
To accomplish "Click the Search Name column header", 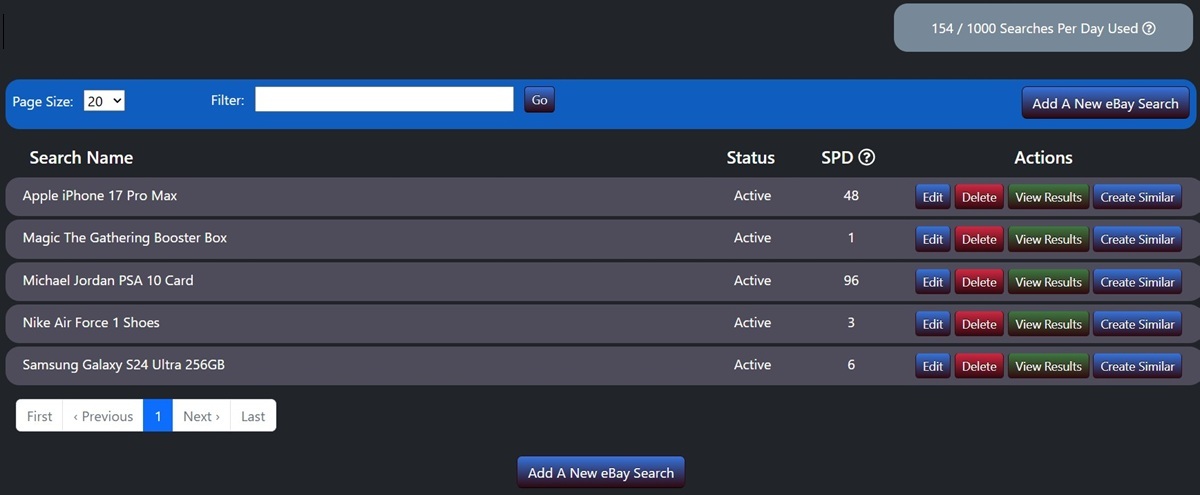I will [x=81, y=157].
